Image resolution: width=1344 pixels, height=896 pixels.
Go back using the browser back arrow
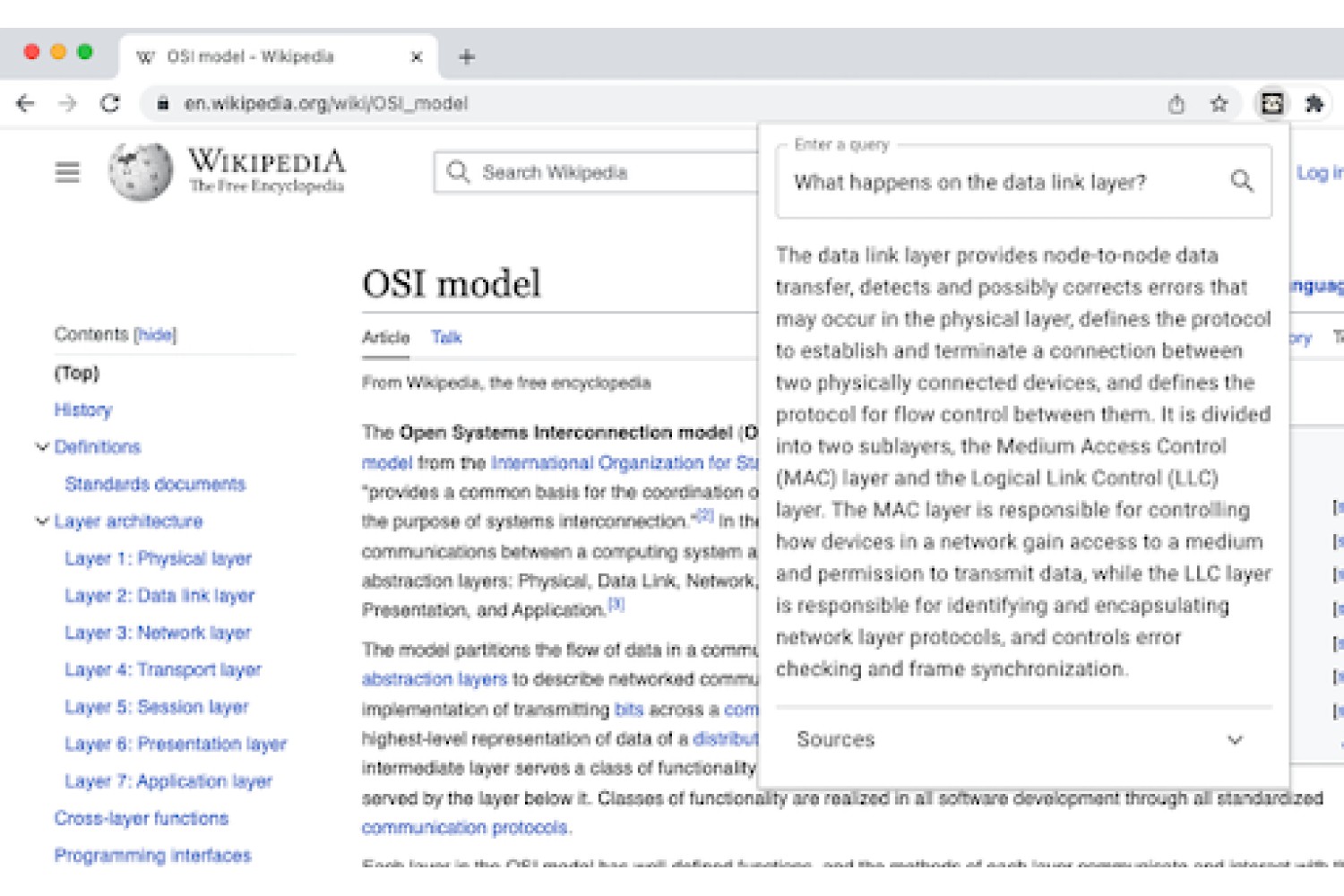point(25,103)
